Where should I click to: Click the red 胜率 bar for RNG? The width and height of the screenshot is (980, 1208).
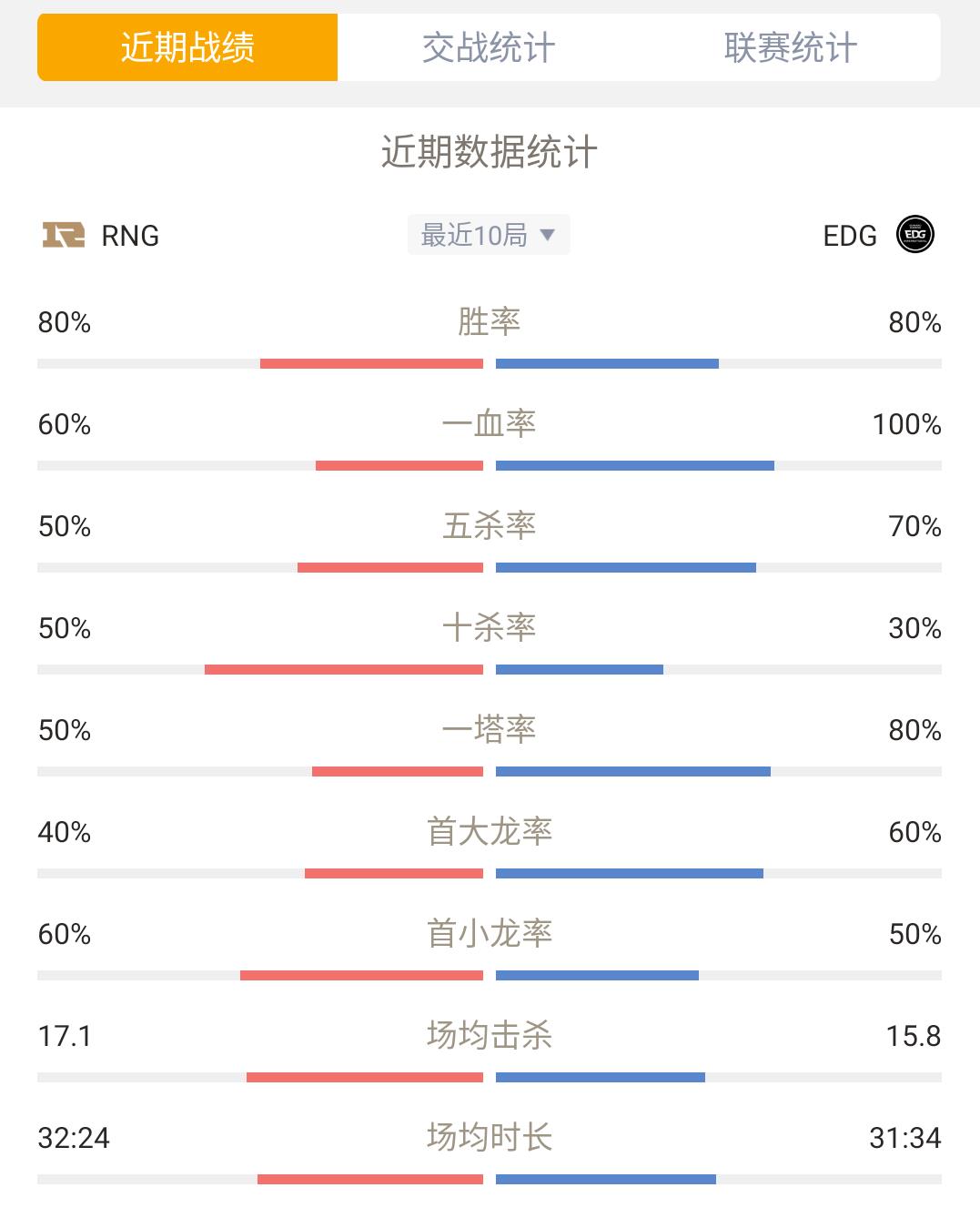(371, 364)
